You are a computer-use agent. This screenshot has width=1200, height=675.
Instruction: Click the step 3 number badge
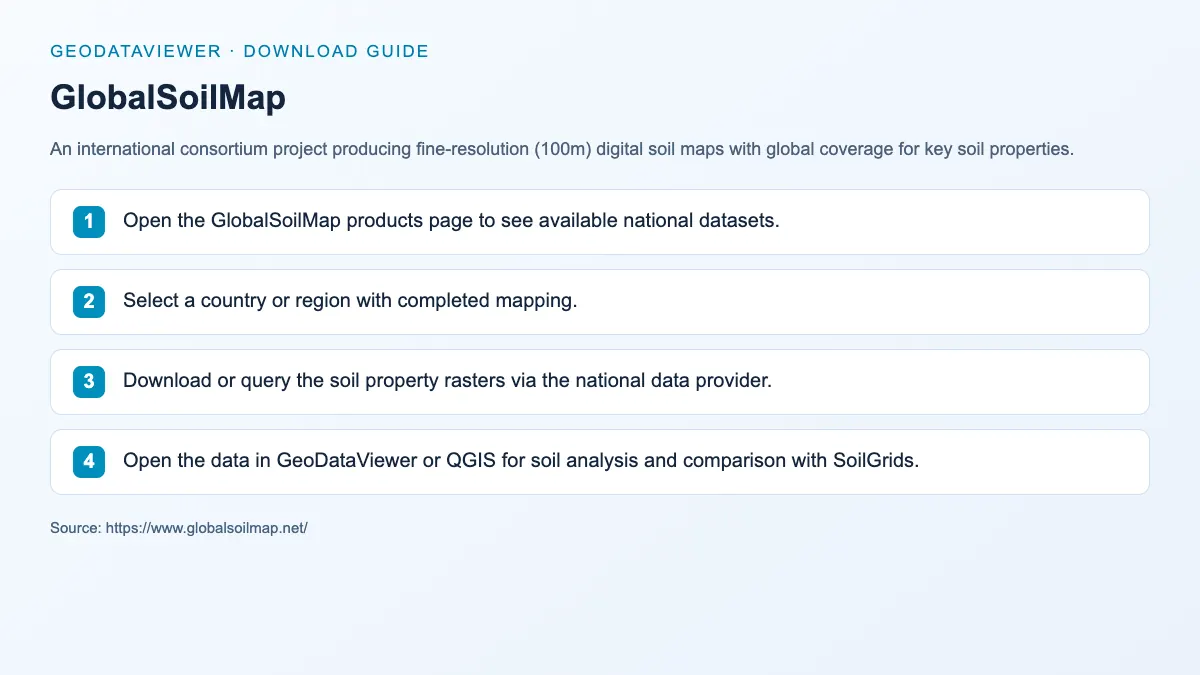tap(89, 382)
